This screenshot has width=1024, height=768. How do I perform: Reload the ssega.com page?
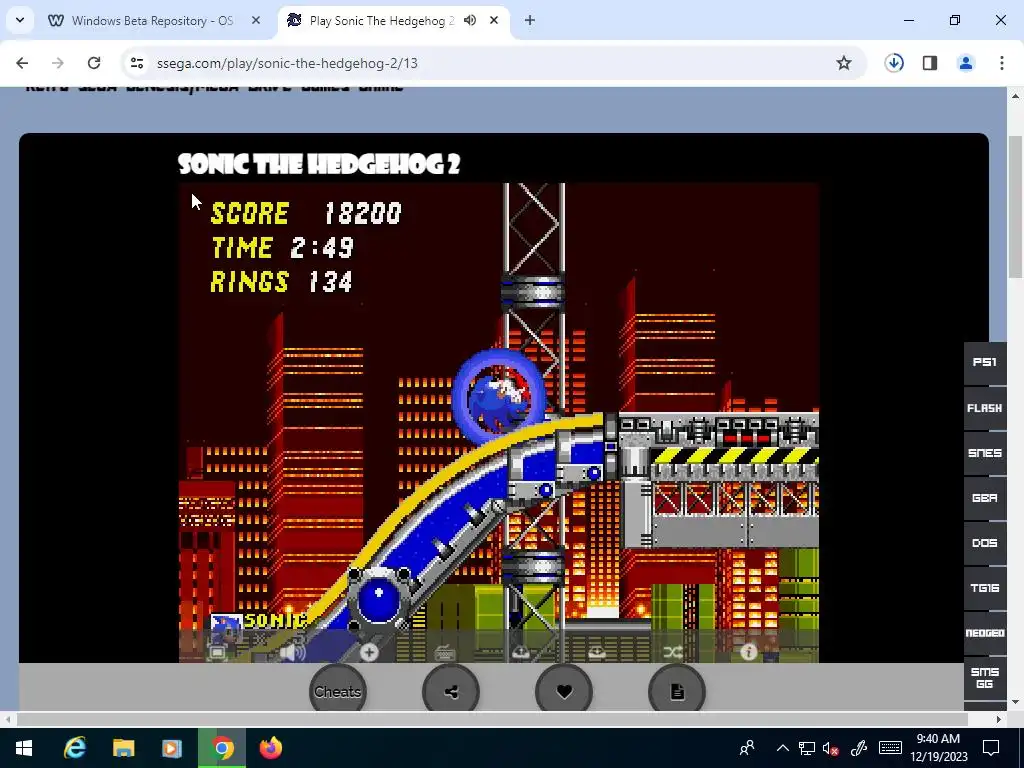tap(94, 63)
